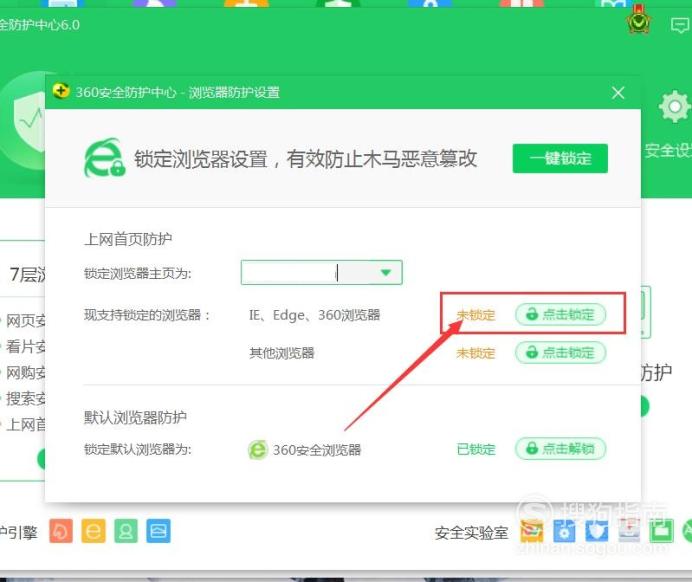Screen dimensions: 692x582
Task: Click the IE lock browser icon in header
Action: click(105, 158)
